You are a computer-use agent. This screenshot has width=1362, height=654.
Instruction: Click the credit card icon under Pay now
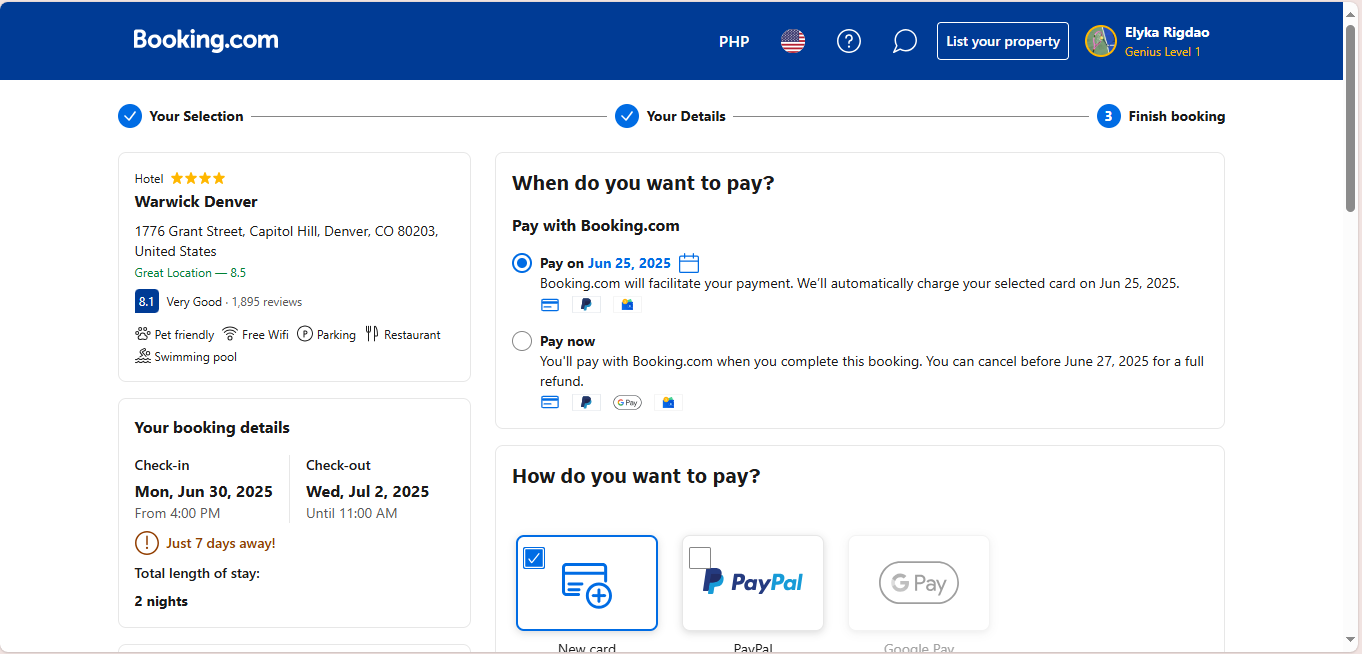pyautogui.click(x=550, y=402)
